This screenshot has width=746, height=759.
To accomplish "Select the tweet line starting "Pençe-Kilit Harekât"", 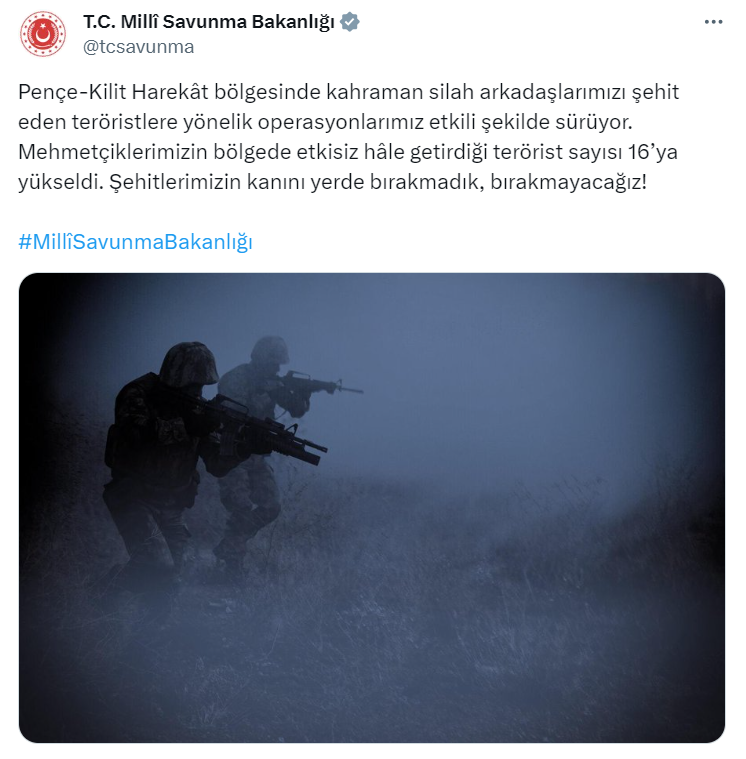I will click(349, 92).
